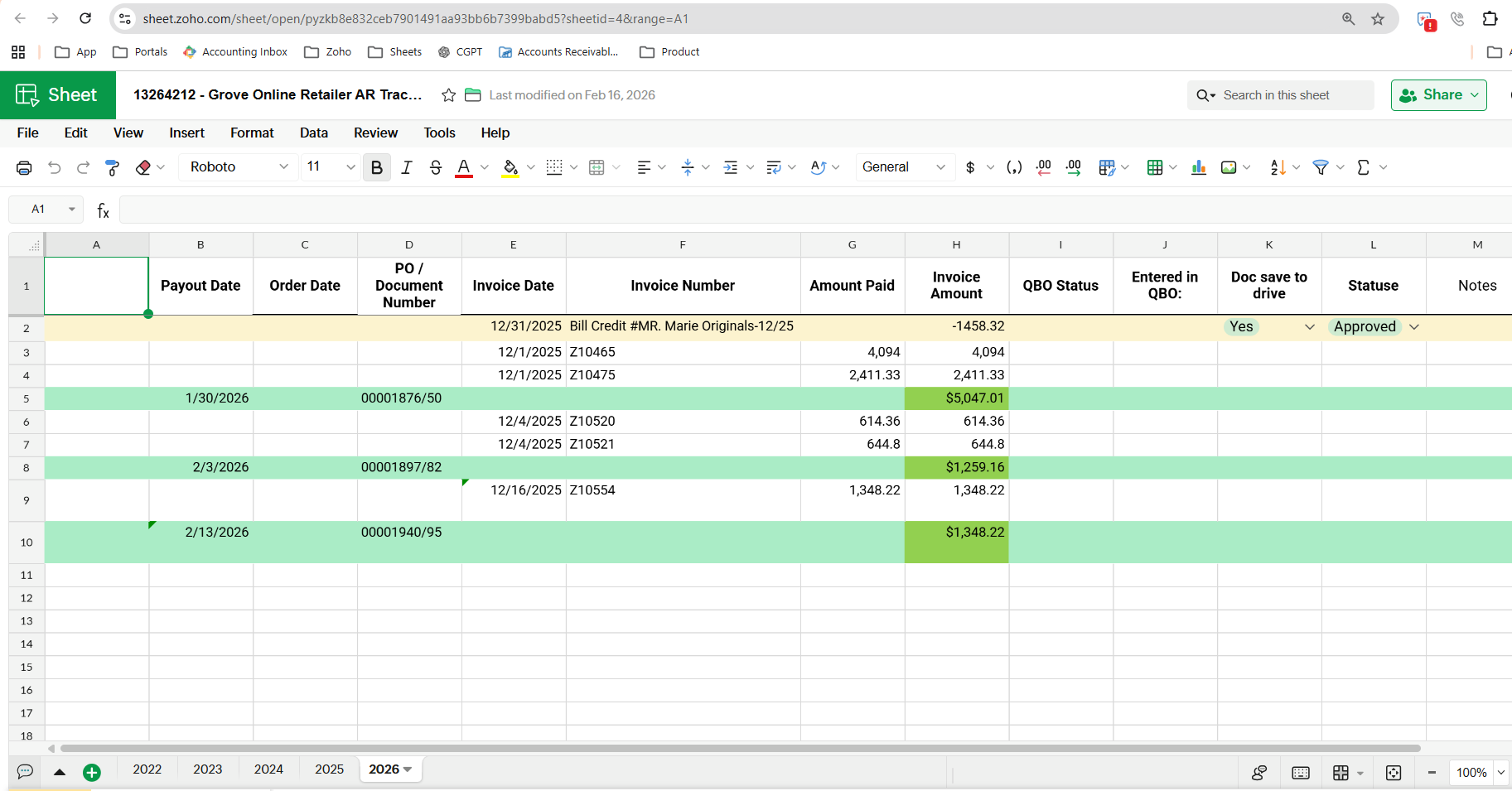Open the Approved status dropdown in row 2
This screenshot has width=1512, height=791.
pos(1414,327)
